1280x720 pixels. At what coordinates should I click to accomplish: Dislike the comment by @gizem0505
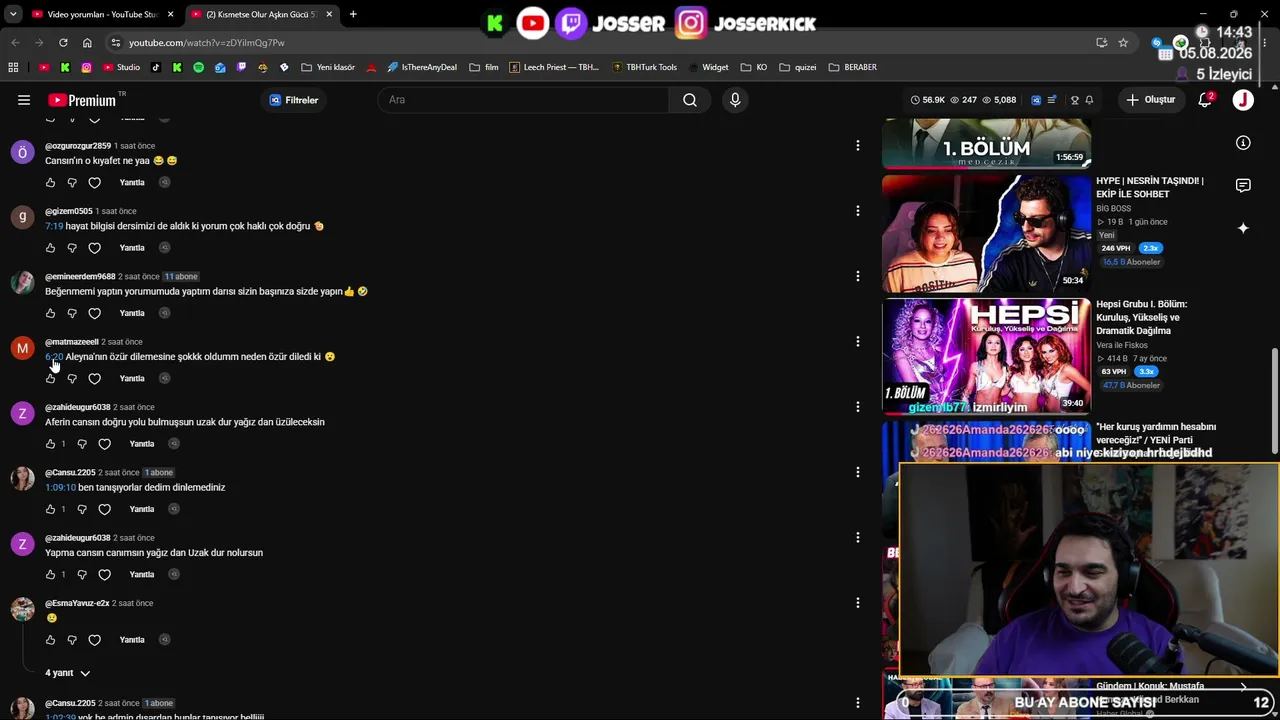click(72, 248)
